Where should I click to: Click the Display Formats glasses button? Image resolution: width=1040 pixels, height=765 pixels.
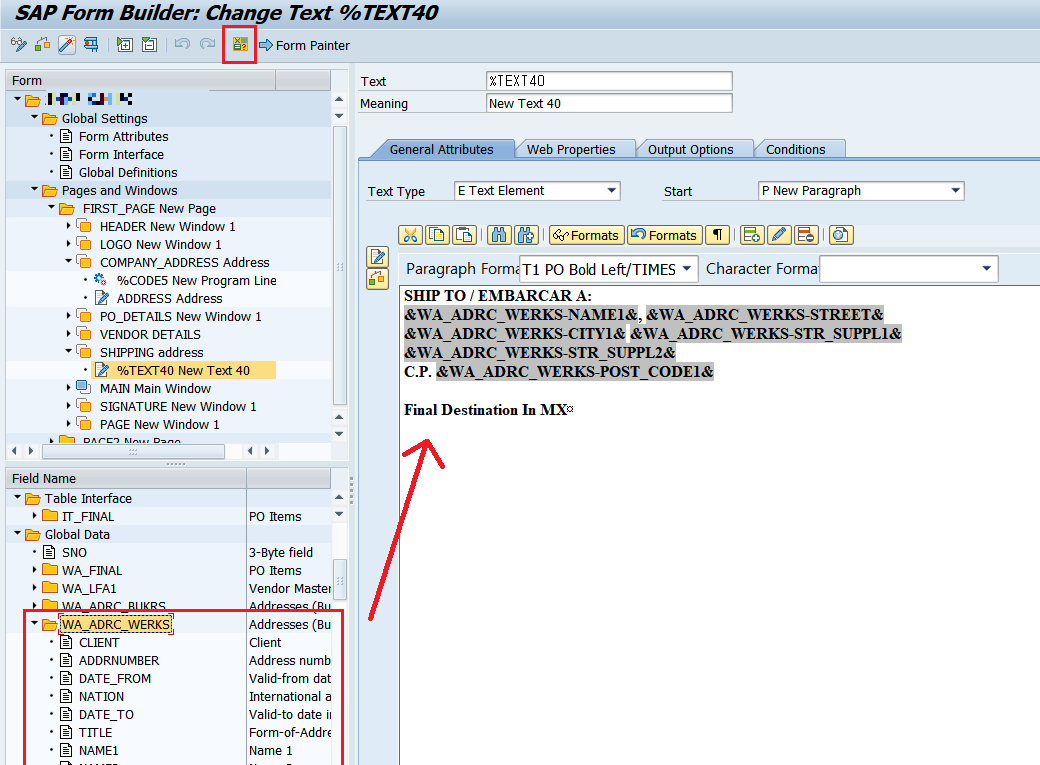pos(586,235)
